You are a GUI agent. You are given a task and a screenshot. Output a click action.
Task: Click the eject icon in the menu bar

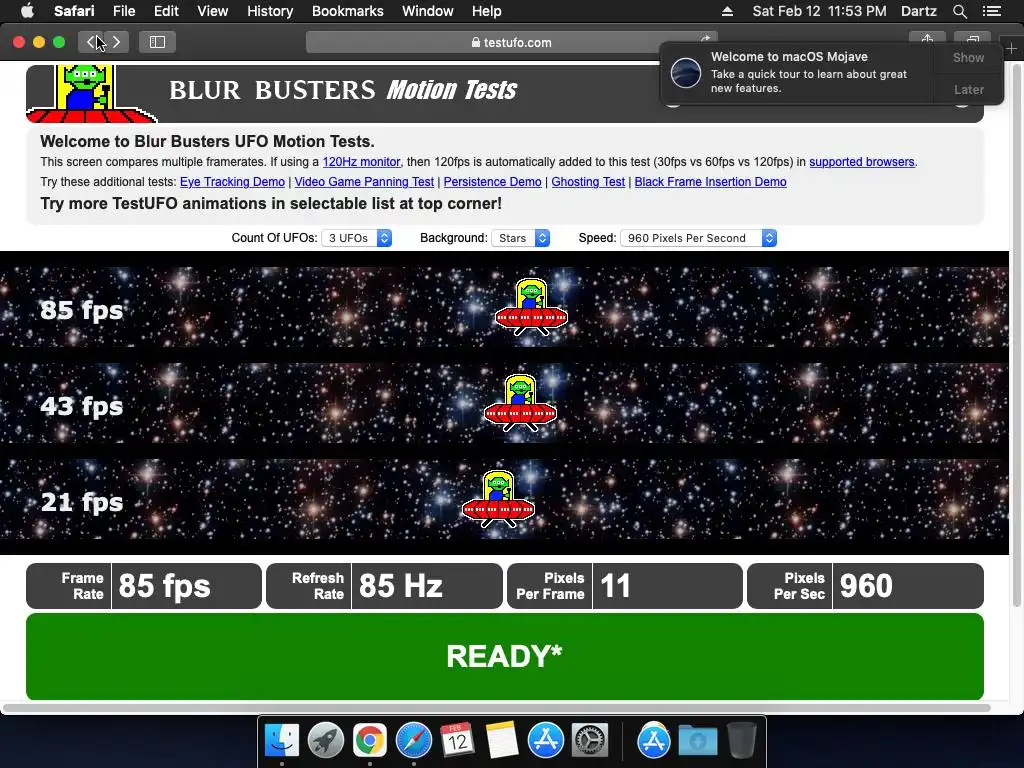pos(727,11)
